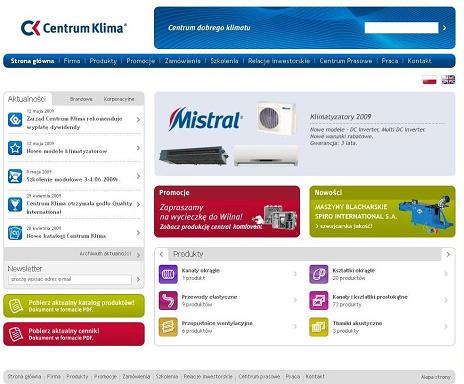Open Centrum Prasowe in top navigation
The width and height of the screenshot is (464, 384).
(346, 61)
